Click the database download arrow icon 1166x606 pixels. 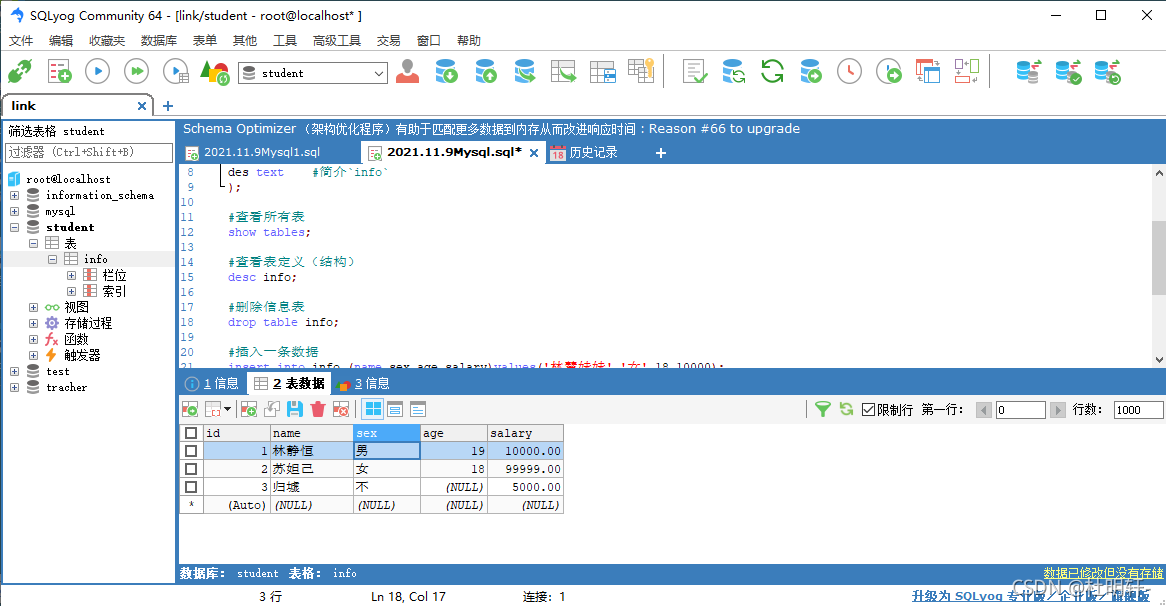coord(446,71)
